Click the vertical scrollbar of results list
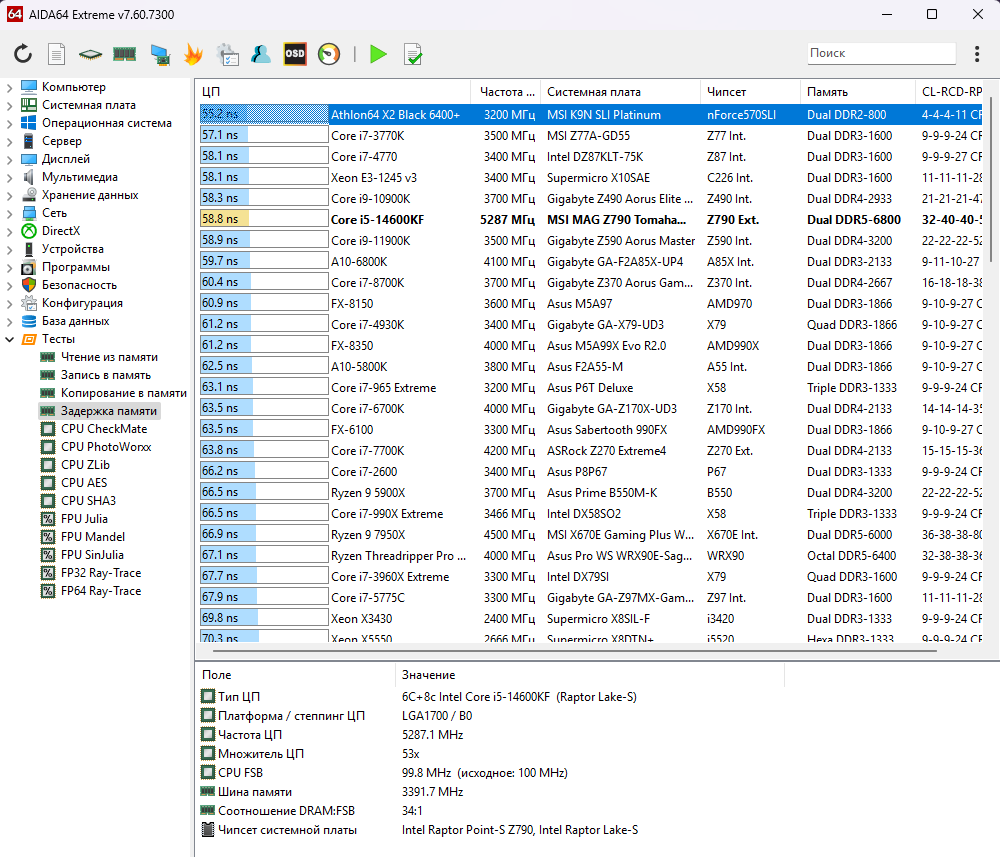Viewport: 1000px width, 857px height. coord(990,179)
